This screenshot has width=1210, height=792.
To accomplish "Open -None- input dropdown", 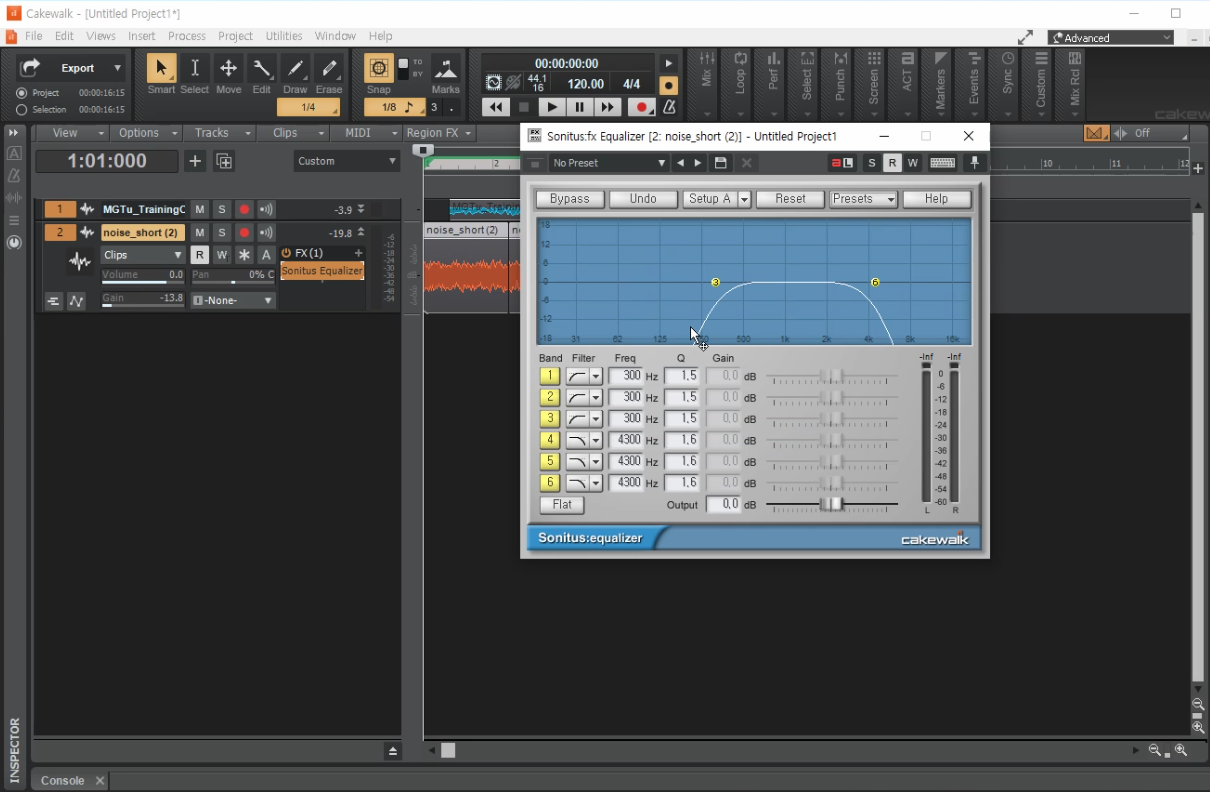I will 233,300.
